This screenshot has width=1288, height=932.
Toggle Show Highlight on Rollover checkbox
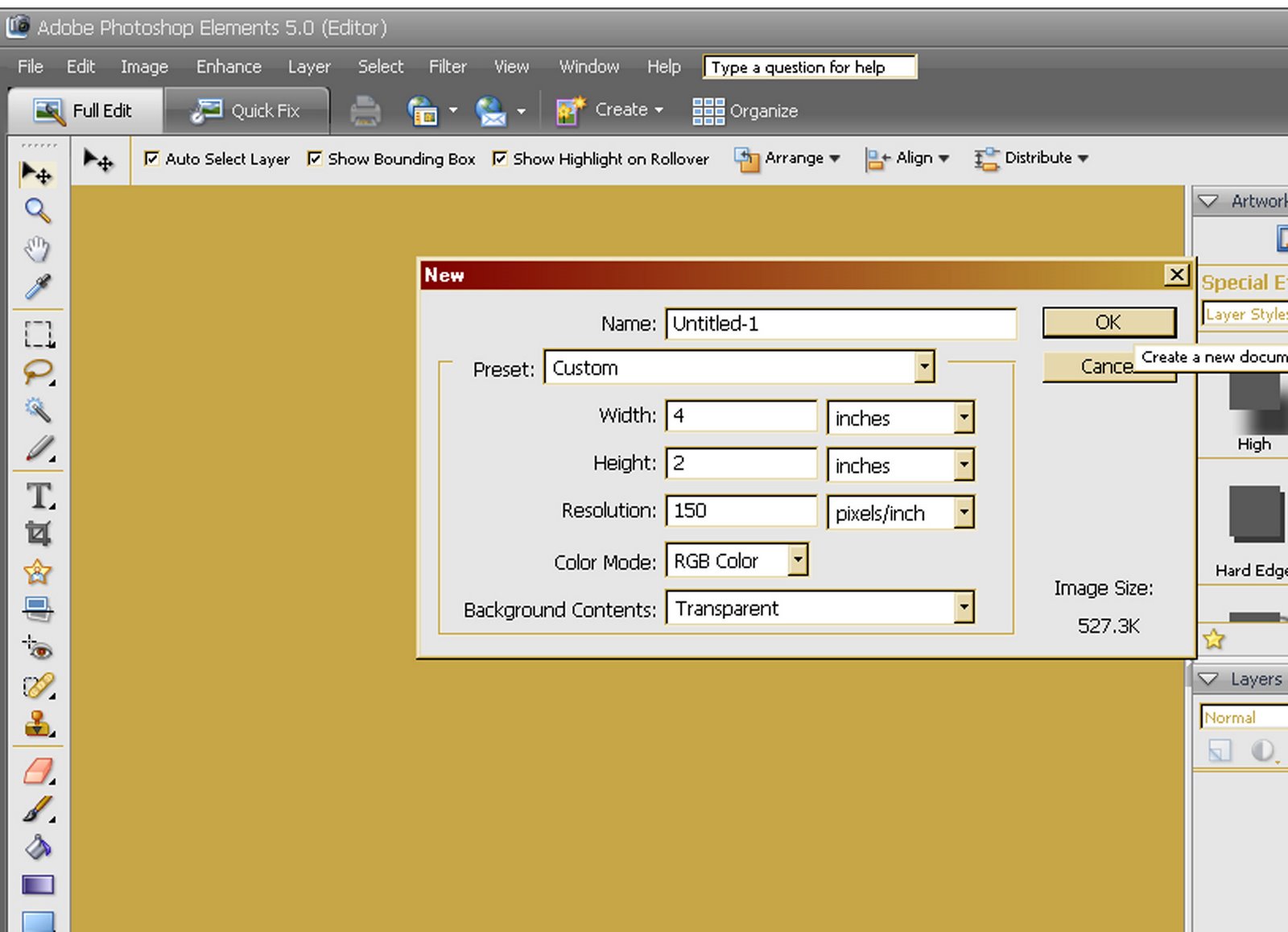tap(500, 159)
